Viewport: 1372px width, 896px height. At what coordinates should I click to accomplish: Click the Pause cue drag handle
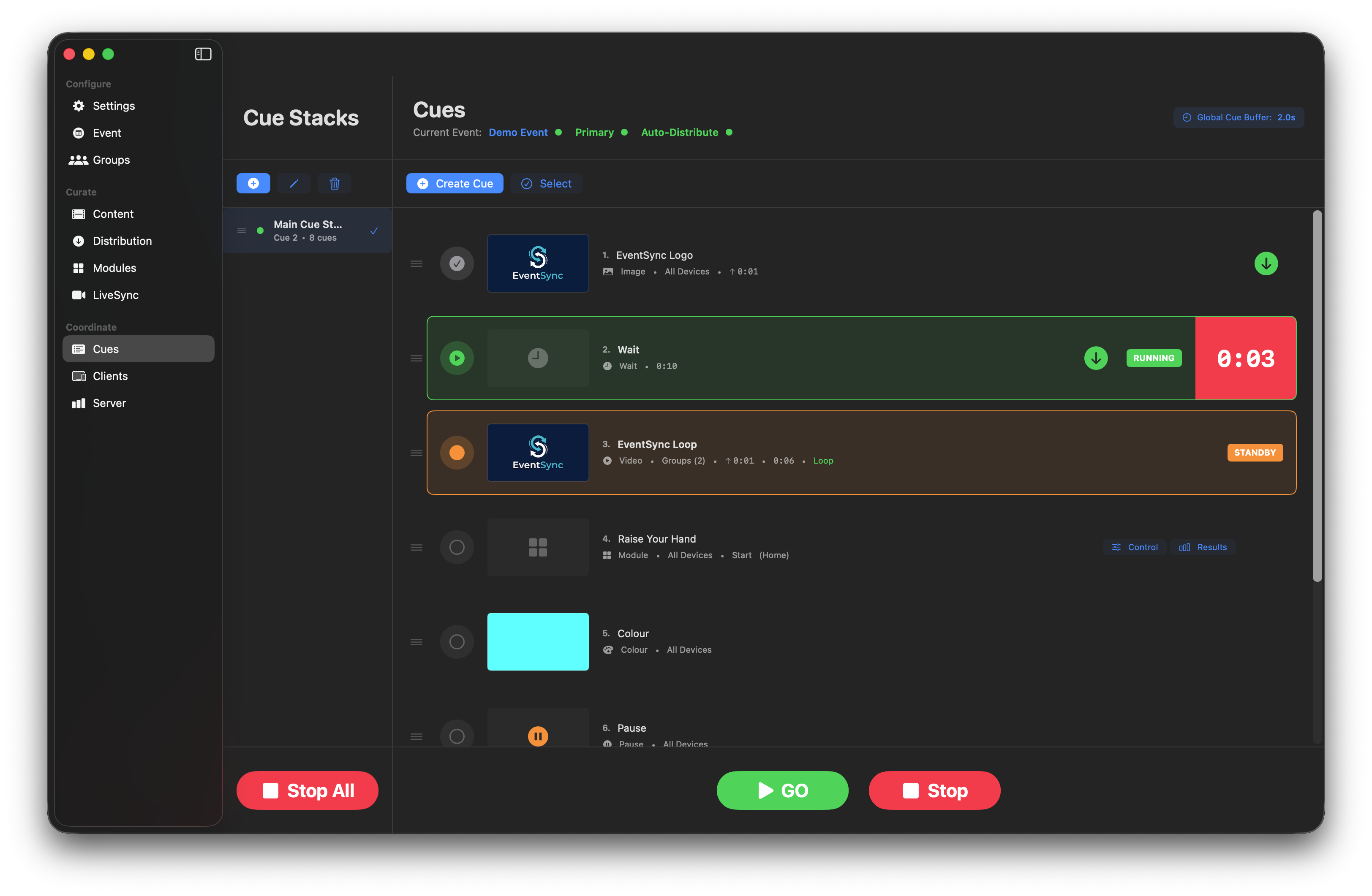[x=416, y=736]
